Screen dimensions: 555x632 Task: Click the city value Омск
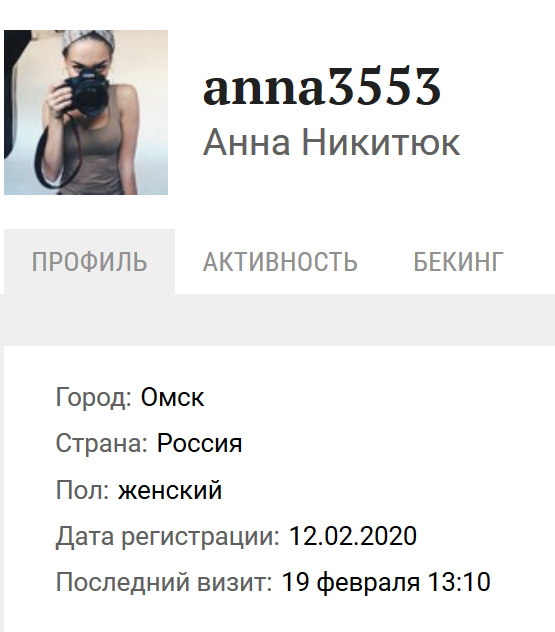[172, 397]
